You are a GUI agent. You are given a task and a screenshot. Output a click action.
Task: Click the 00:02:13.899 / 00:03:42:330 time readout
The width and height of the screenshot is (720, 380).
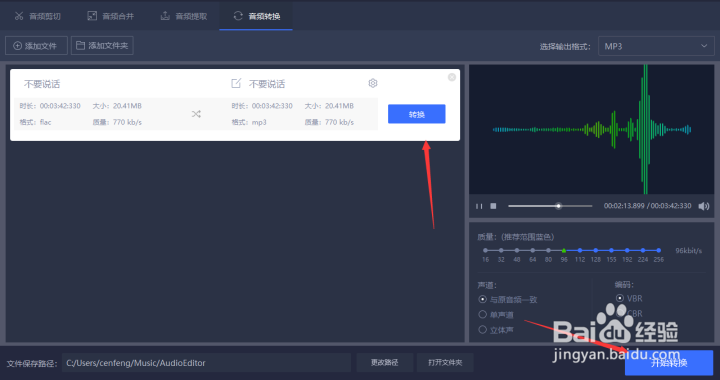tap(647, 206)
